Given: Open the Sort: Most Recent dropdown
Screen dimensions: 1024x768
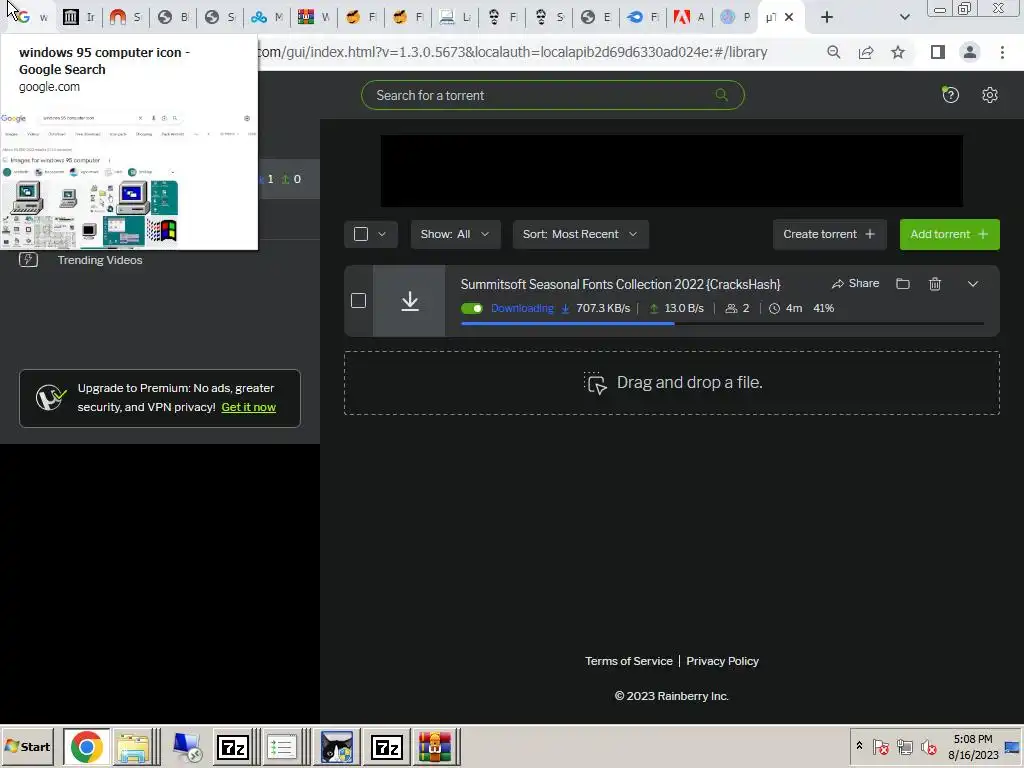Looking at the screenshot, I should [581, 234].
